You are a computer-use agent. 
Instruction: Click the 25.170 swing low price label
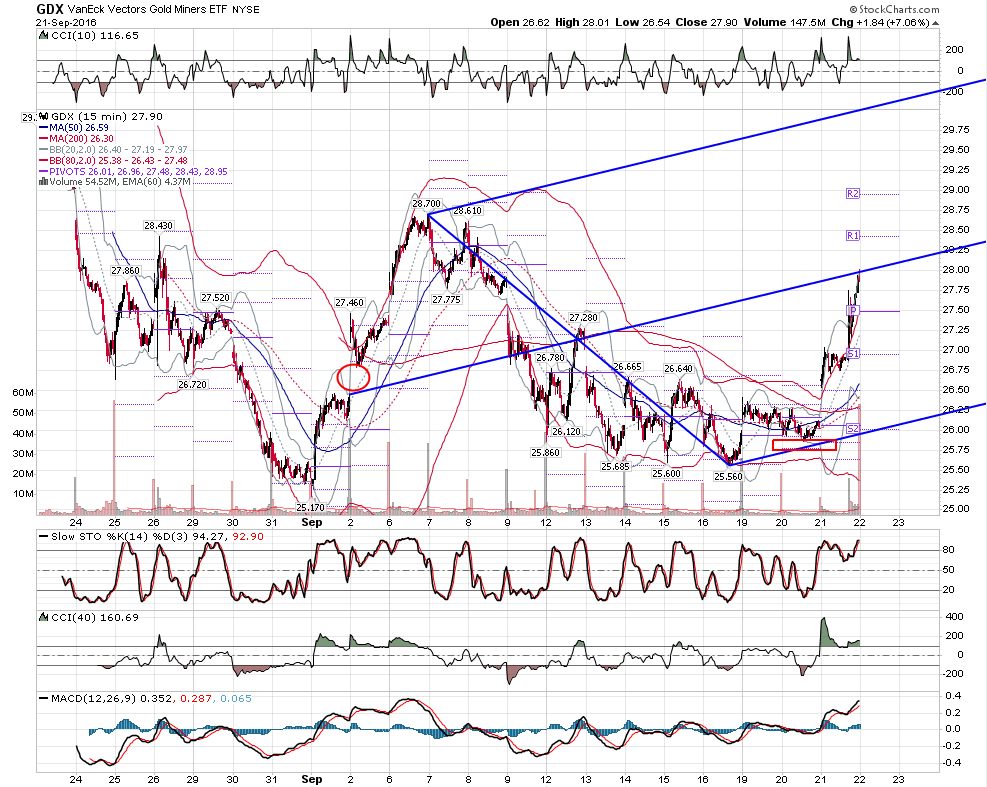tap(310, 507)
